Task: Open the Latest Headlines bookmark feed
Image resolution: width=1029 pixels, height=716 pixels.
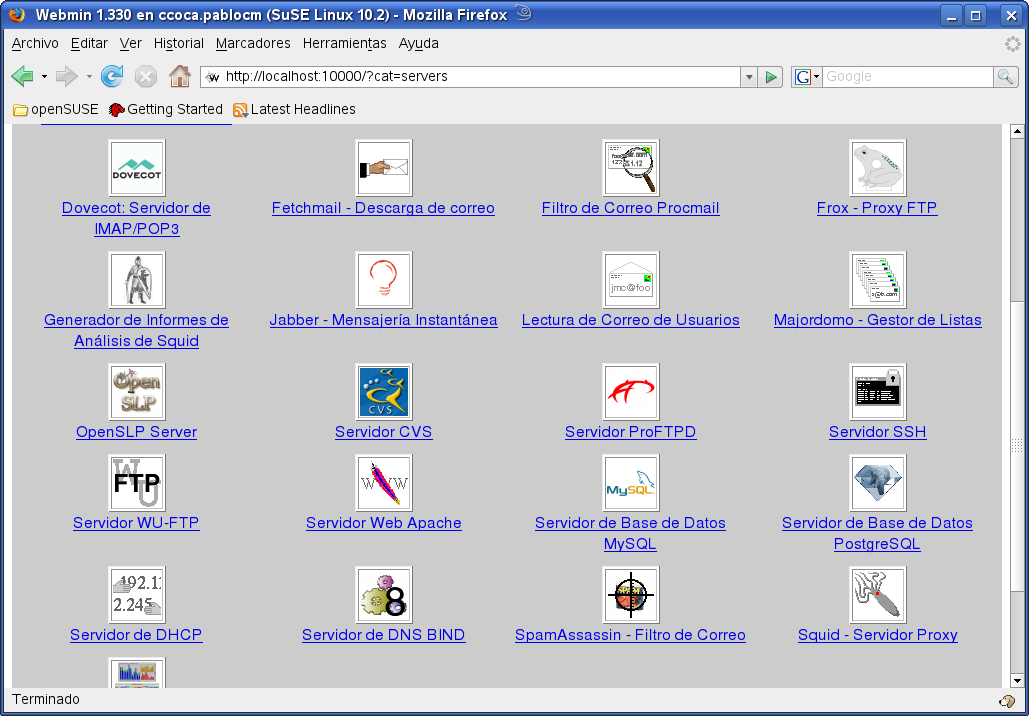Action: click(x=302, y=110)
